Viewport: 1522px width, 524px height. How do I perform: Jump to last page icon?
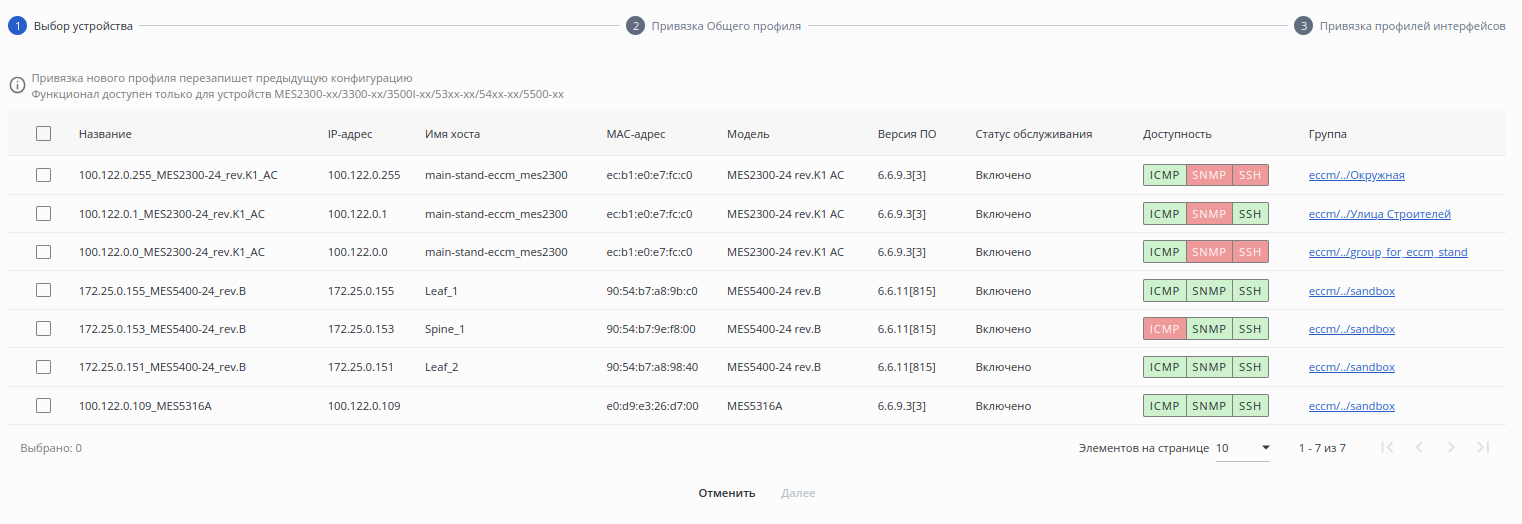[1483, 448]
